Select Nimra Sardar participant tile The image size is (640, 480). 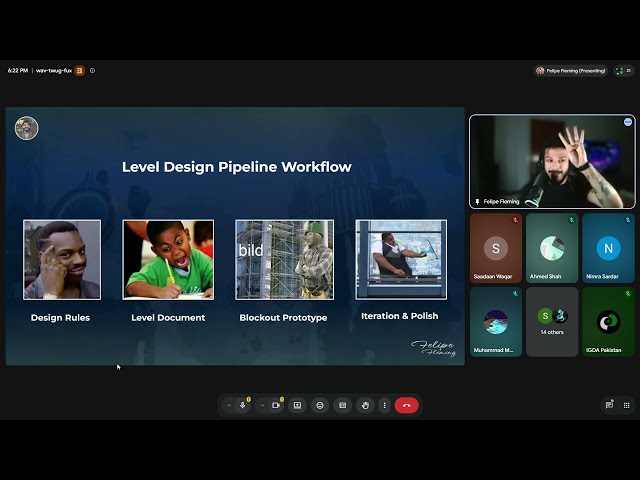pyautogui.click(x=608, y=248)
